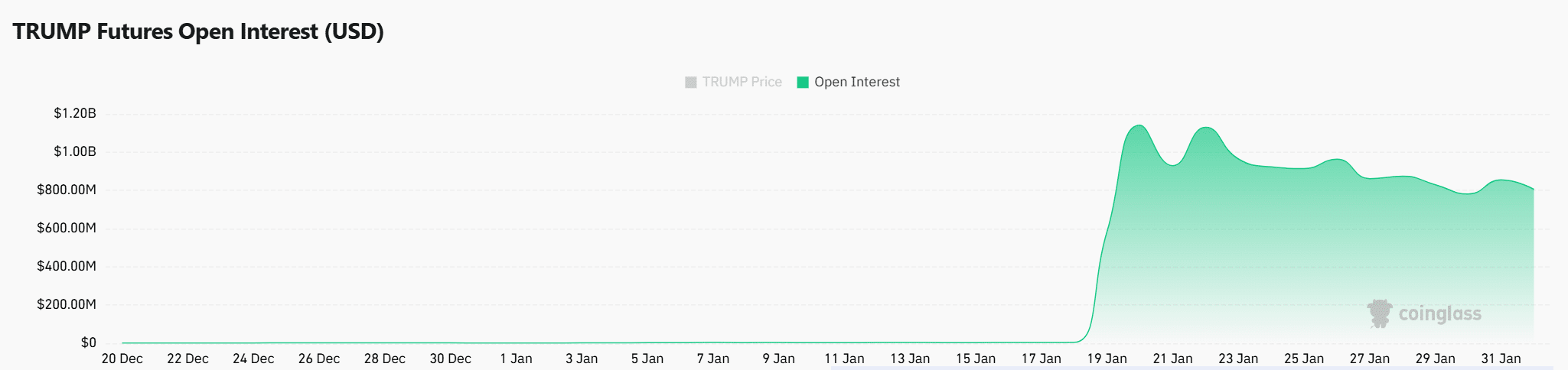Click the 20 Dec date label

[x=122, y=359]
